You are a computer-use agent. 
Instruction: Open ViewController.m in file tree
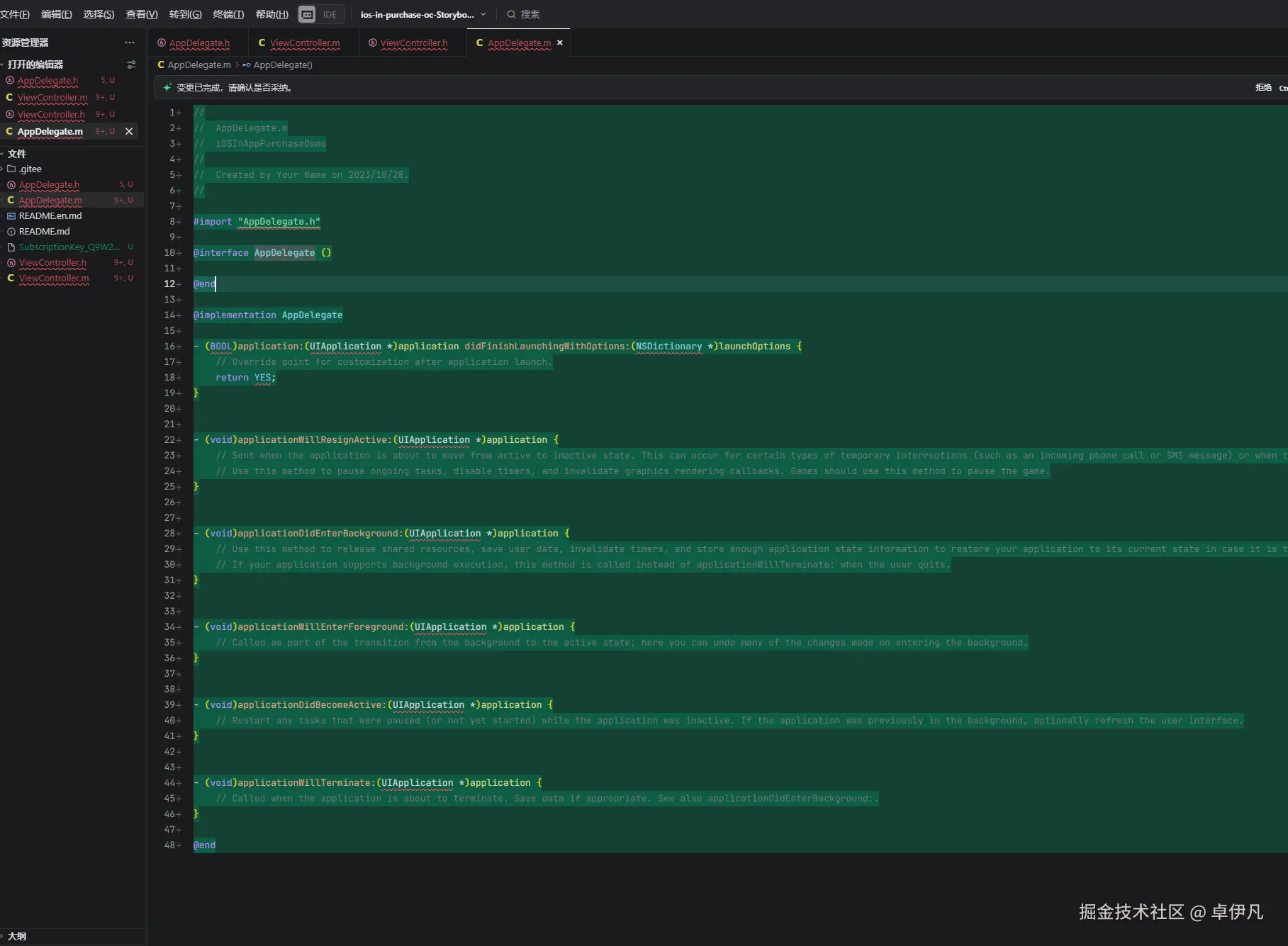(54, 278)
